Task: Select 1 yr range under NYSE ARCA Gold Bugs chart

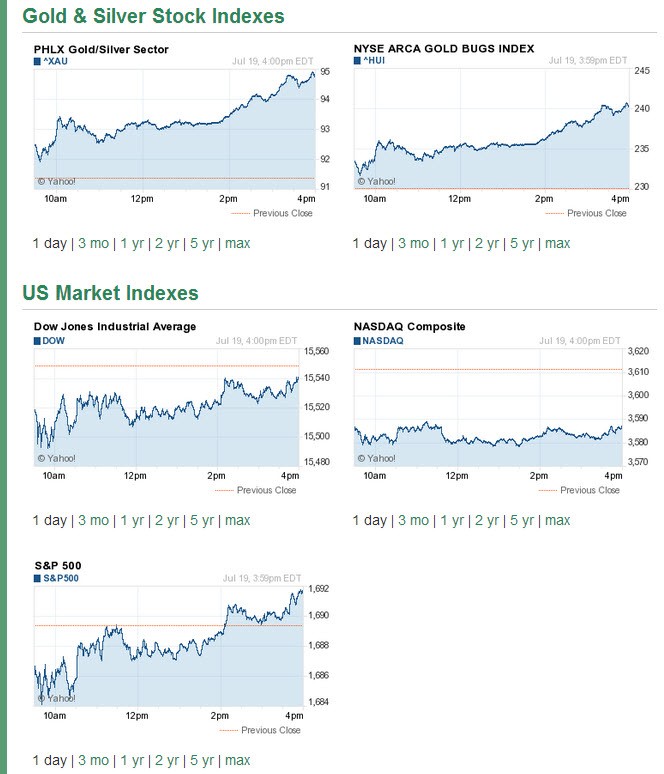Action: click(x=452, y=243)
